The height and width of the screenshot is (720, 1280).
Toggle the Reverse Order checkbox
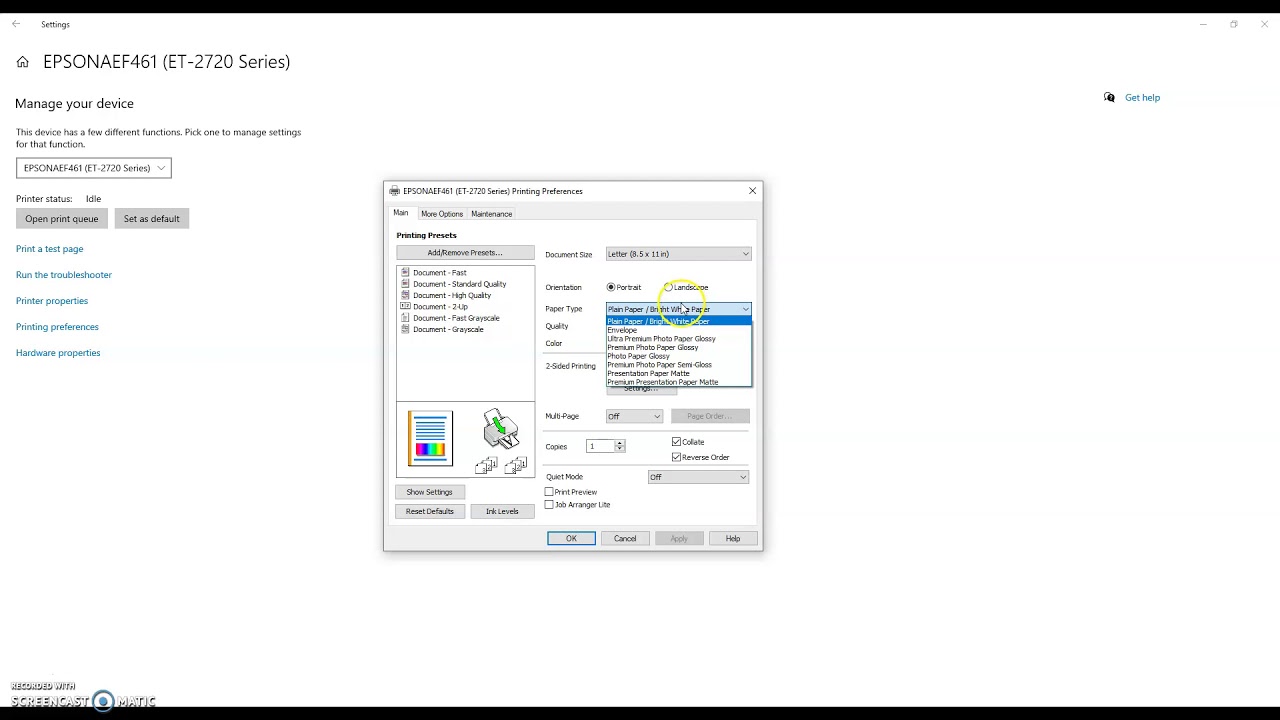(x=677, y=457)
